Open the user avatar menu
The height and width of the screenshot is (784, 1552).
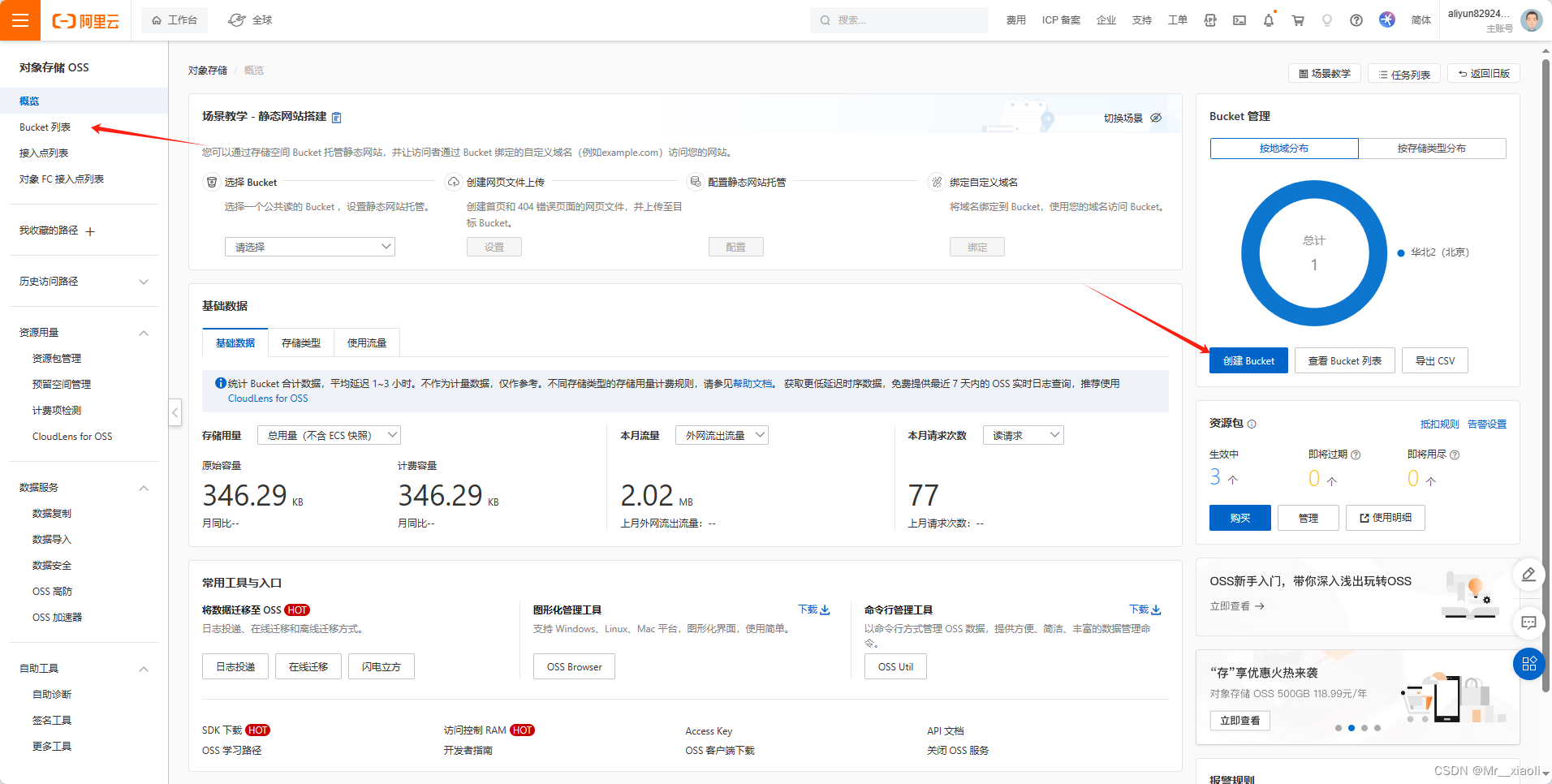(1532, 20)
